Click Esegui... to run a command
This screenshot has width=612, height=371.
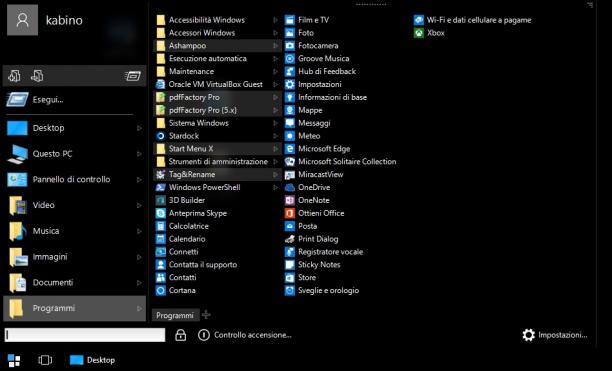point(74,100)
